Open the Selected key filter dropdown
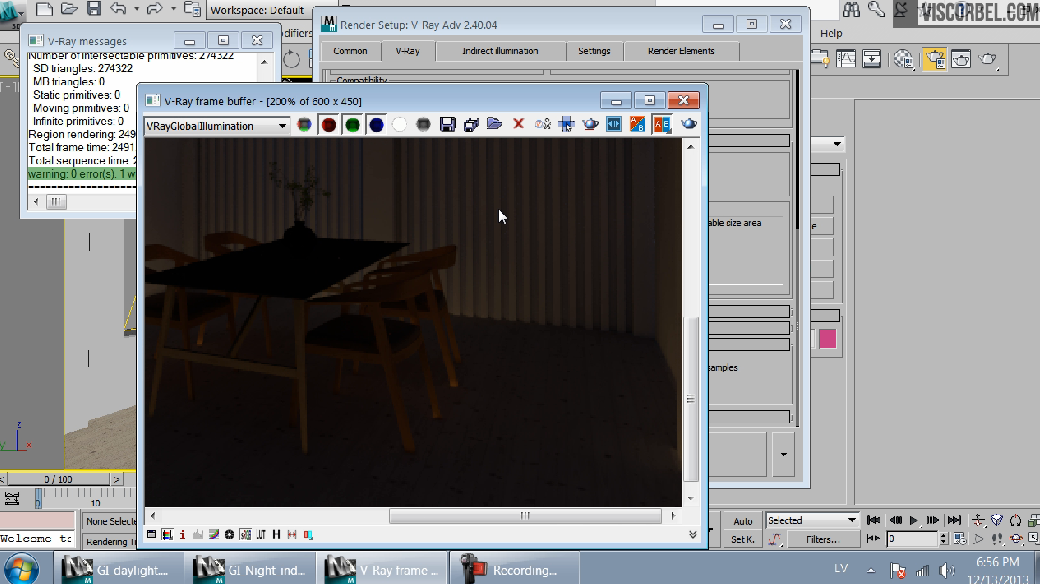This screenshot has height=584, width=1040. click(812, 520)
